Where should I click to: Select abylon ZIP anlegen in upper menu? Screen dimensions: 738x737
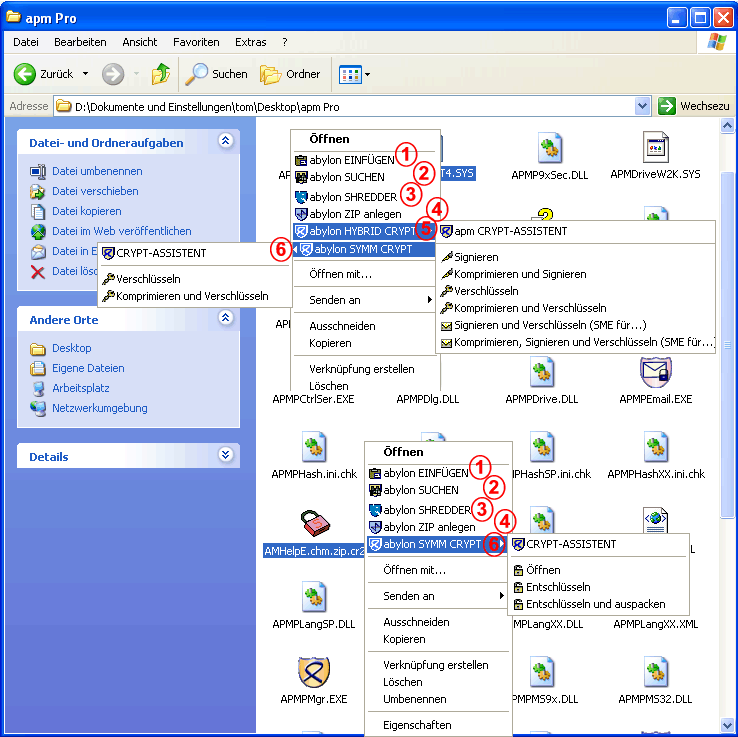(x=355, y=214)
